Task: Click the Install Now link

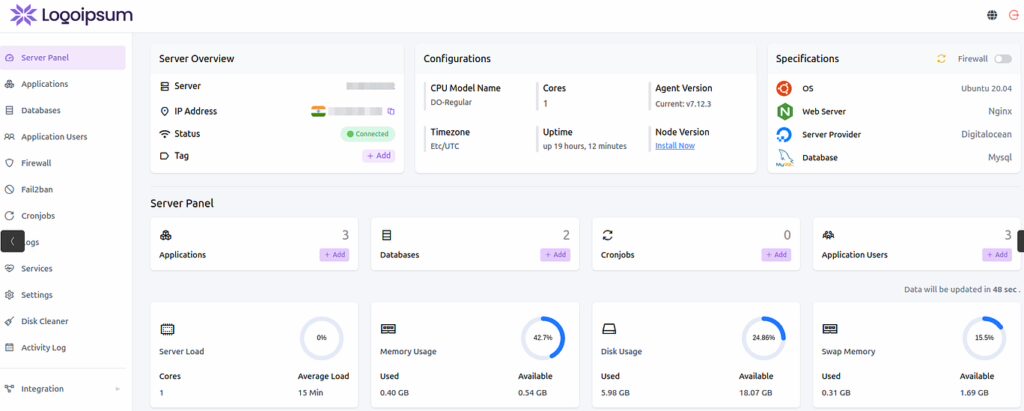Action: [x=675, y=146]
